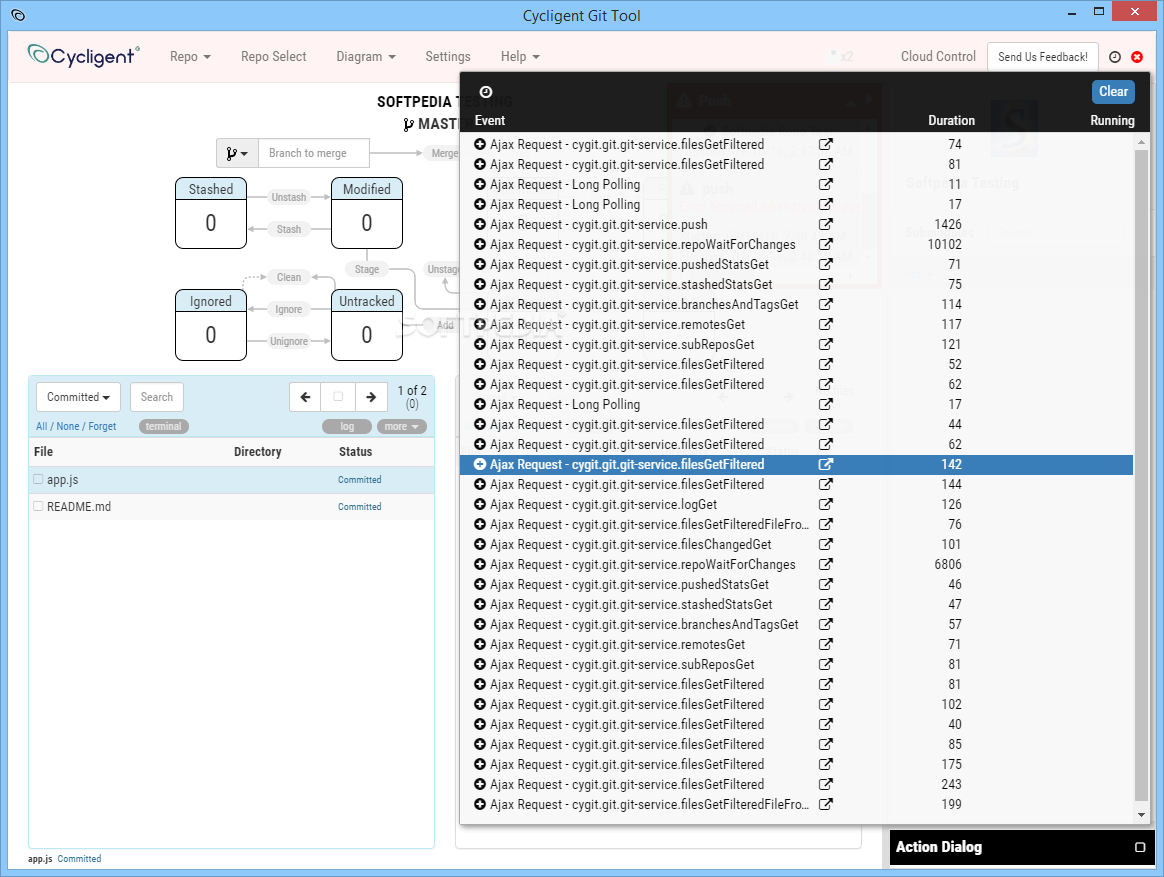Open external link for stashedStatsGet 47 row

click(825, 604)
